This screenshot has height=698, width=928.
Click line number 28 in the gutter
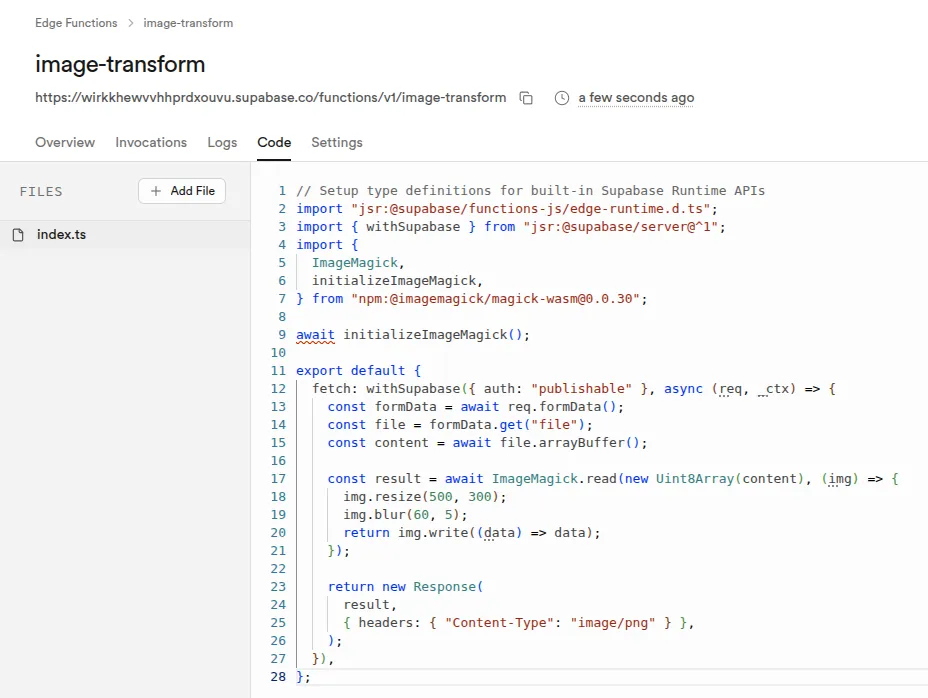point(278,677)
